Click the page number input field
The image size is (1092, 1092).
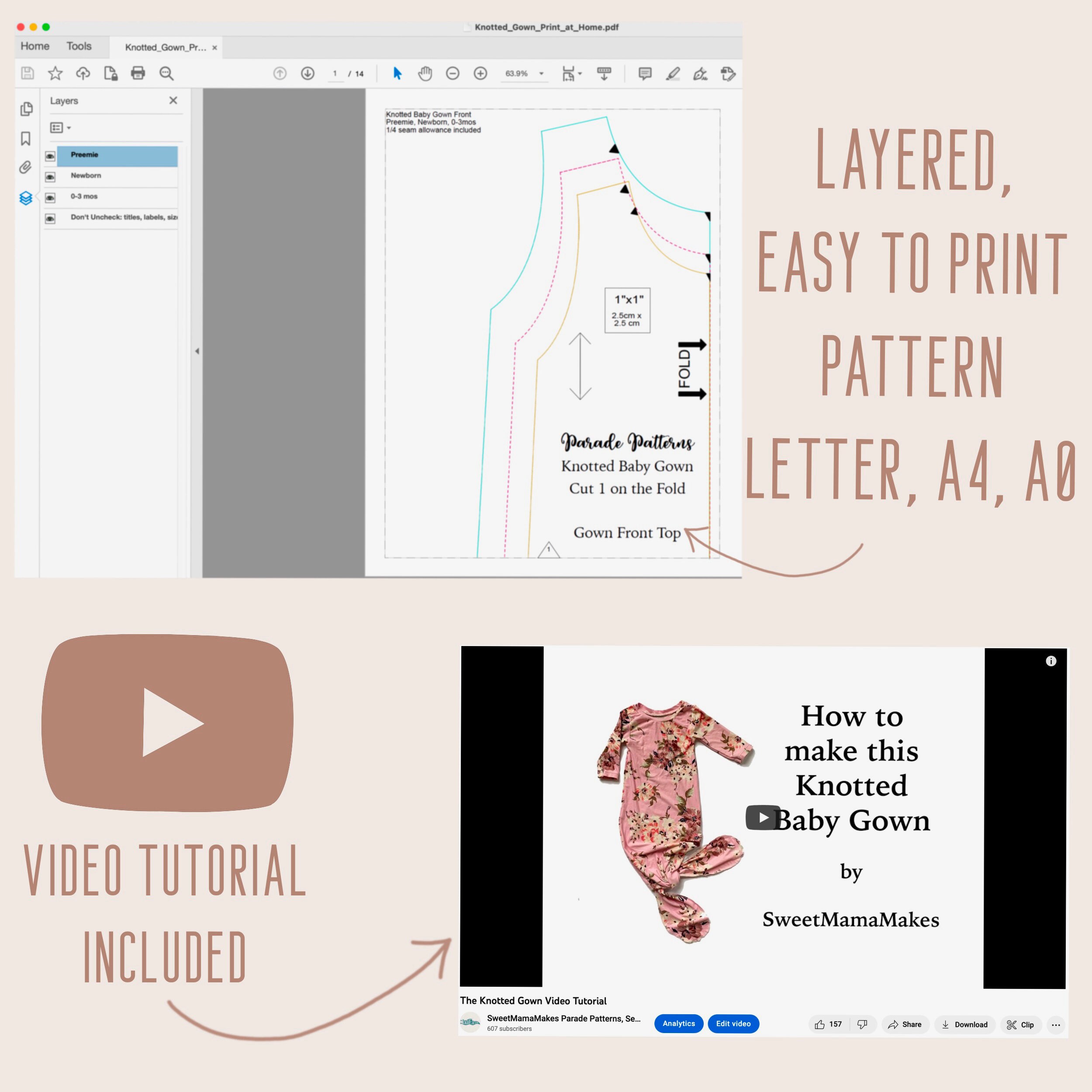[335, 73]
